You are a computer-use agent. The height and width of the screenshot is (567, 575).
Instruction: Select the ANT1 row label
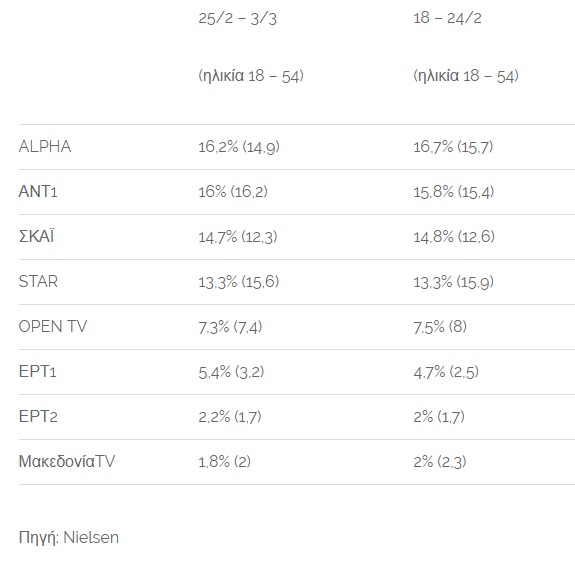38,191
